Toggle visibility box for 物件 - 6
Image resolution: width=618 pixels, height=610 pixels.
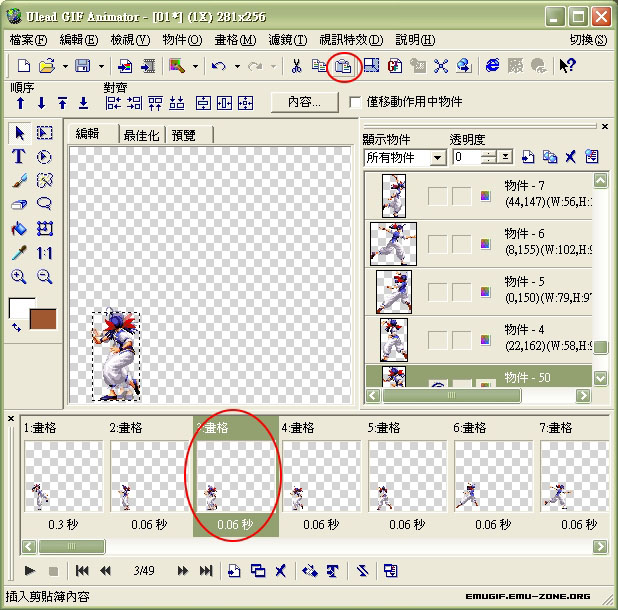click(437, 244)
